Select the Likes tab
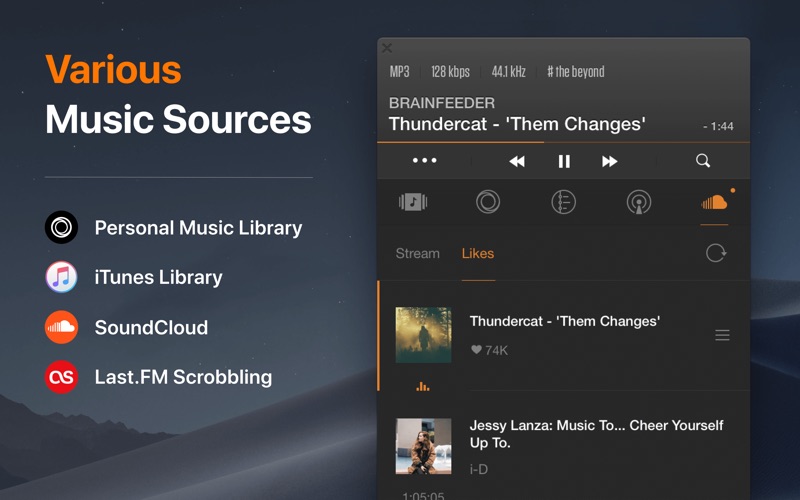The width and height of the screenshot is (800, 500). pos(478,254)
